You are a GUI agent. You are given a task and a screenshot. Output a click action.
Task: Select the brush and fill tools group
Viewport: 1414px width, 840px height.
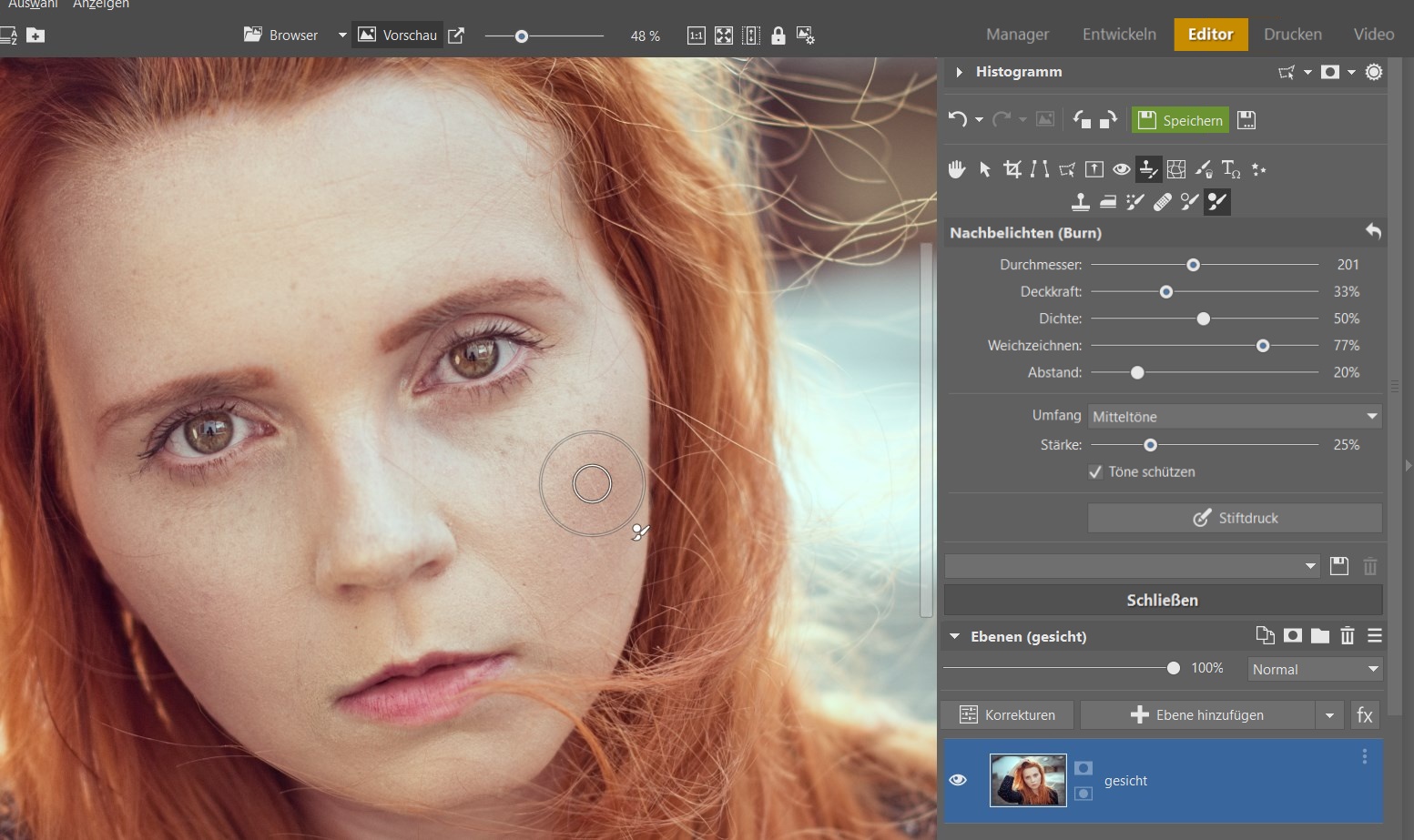[x=1204, y=169]
